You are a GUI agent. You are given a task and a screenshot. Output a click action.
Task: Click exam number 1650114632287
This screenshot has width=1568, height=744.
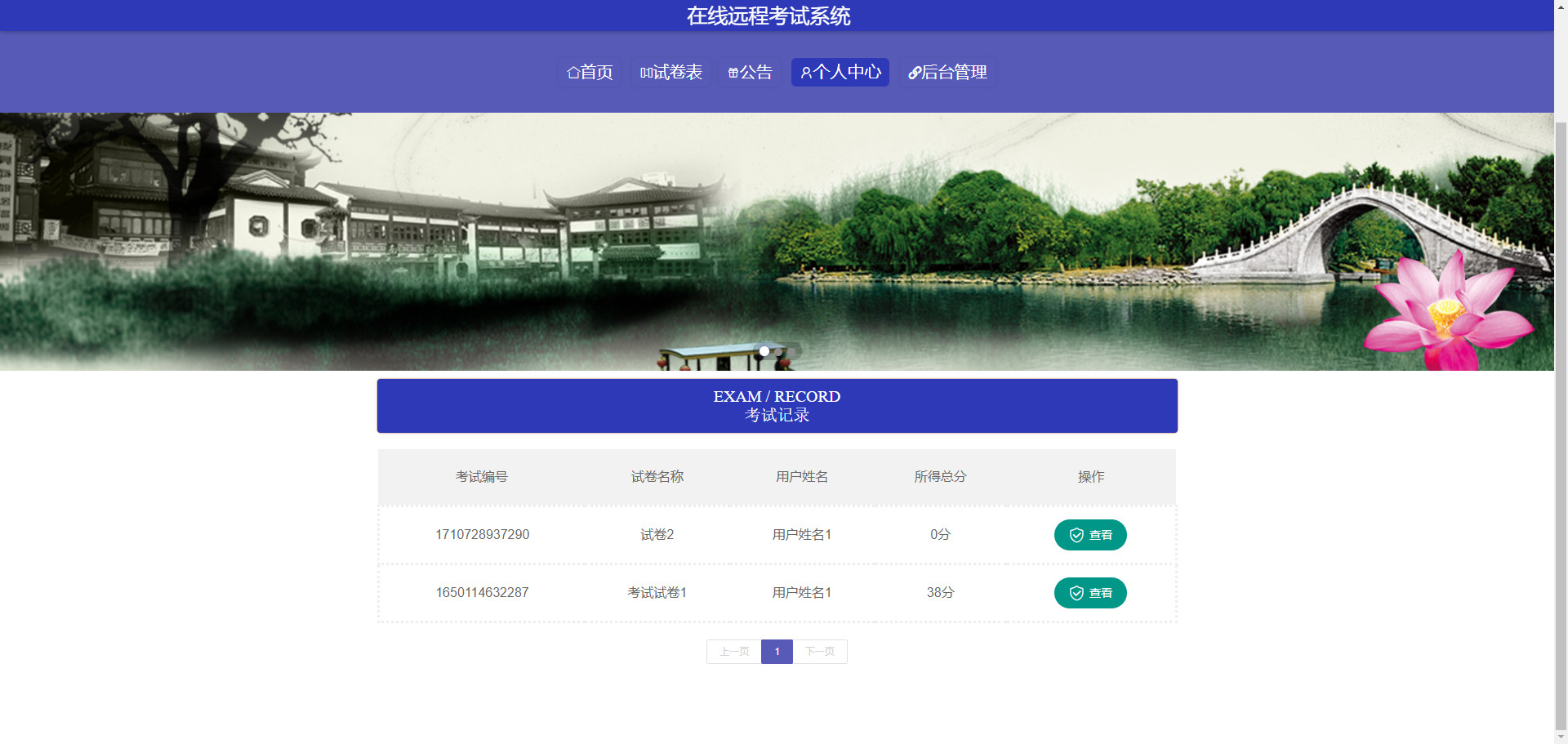pyautogui.click(x=483, y=592)
